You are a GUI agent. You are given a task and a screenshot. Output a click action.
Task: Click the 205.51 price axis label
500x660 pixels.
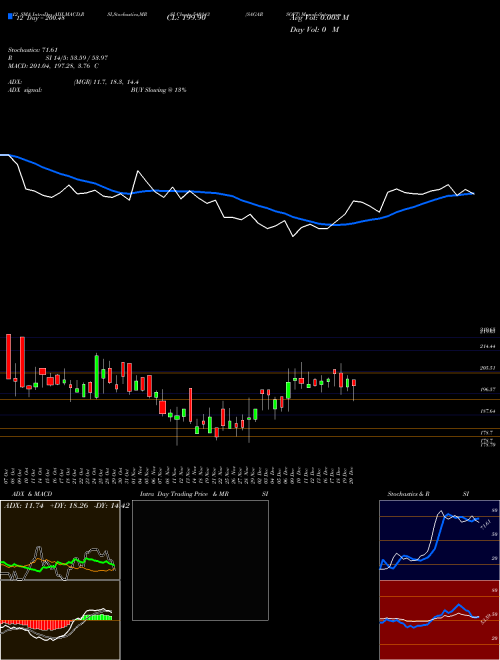click(489, 368)
